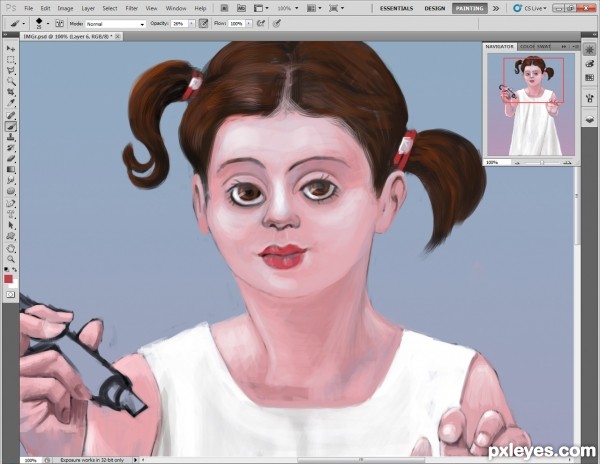Reset default foreground and background colors
This screenshot has width=600, height=464.
(7, 269)
